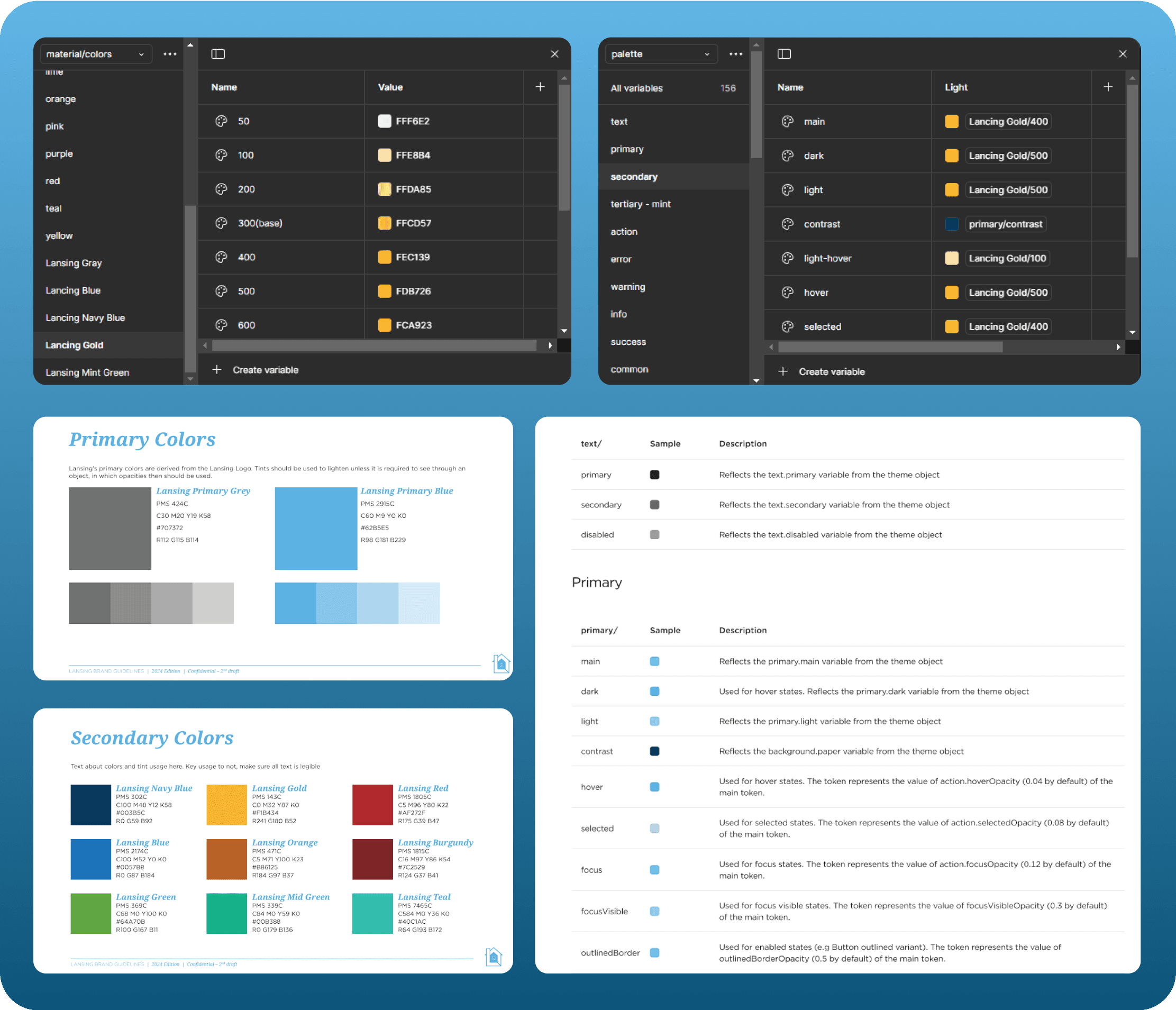The width and height of the screenshot is (1176, 1010).
Task: Click the color variable icon for light-hover
Action: click(787, 258)
